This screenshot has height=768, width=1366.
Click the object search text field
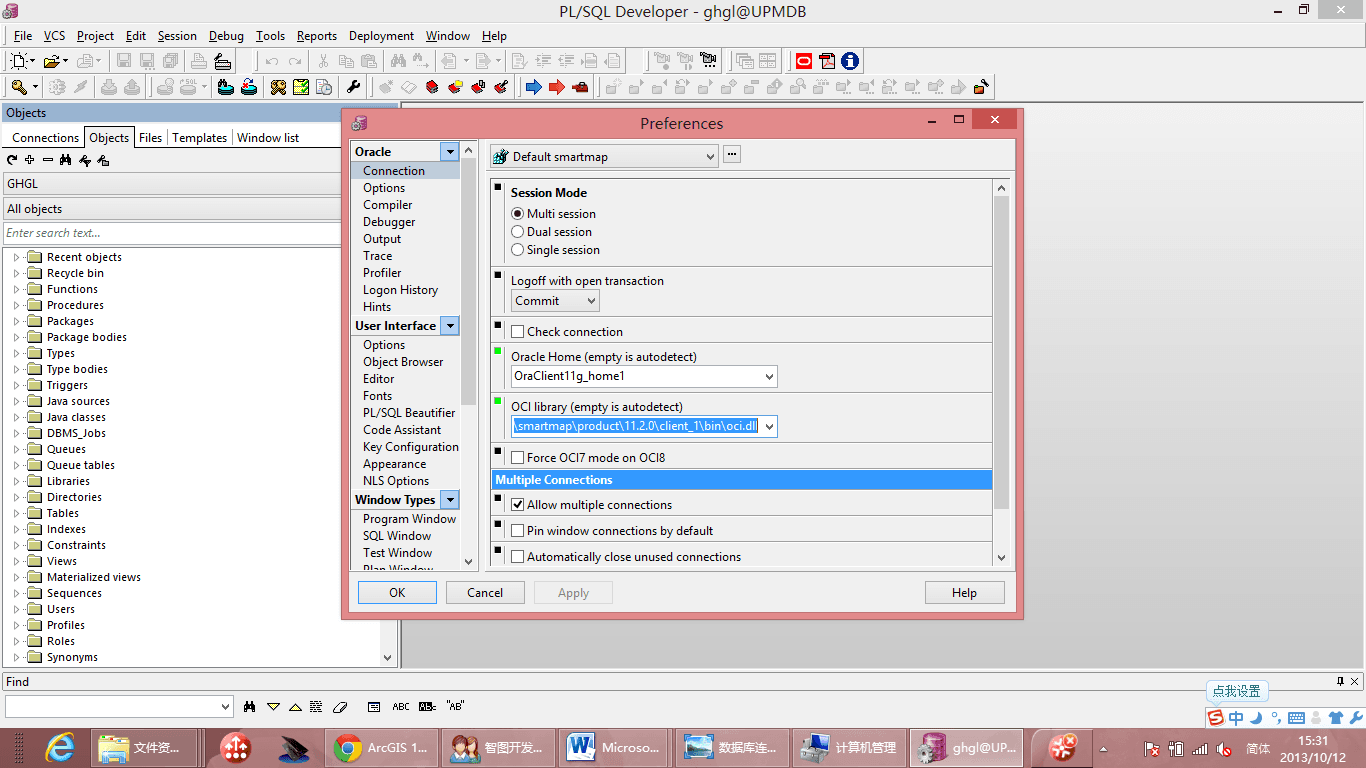coord(172,233)
